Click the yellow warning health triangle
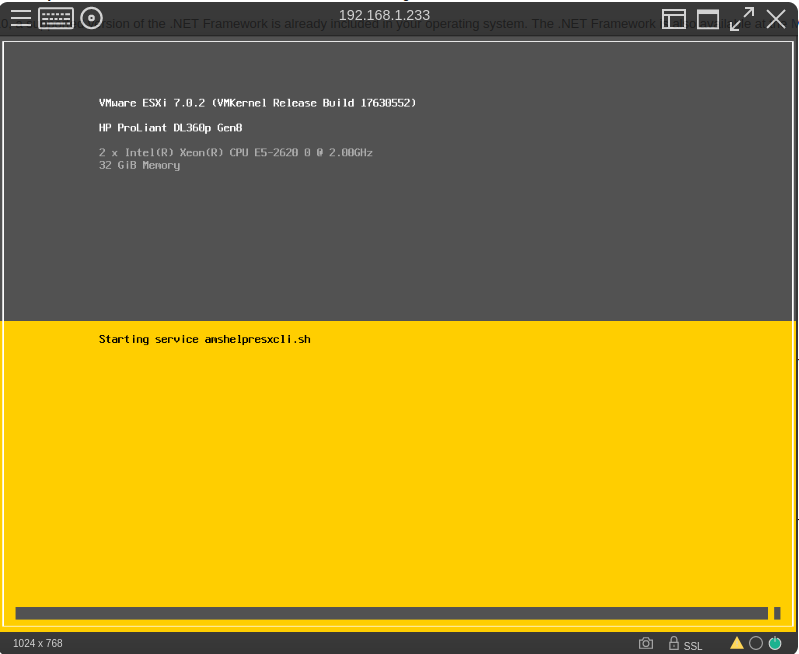The image size is (799, 654). (x=737, y=643)
